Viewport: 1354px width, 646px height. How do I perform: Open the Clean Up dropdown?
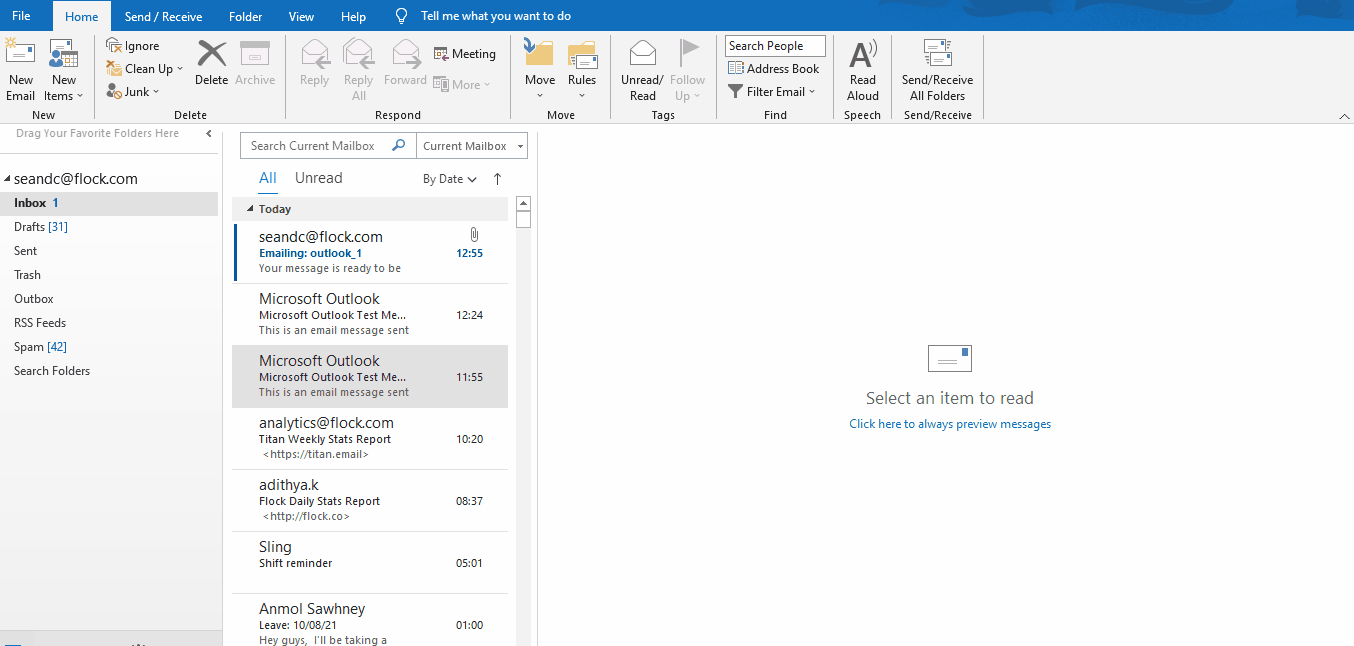(x=145, y=69)
